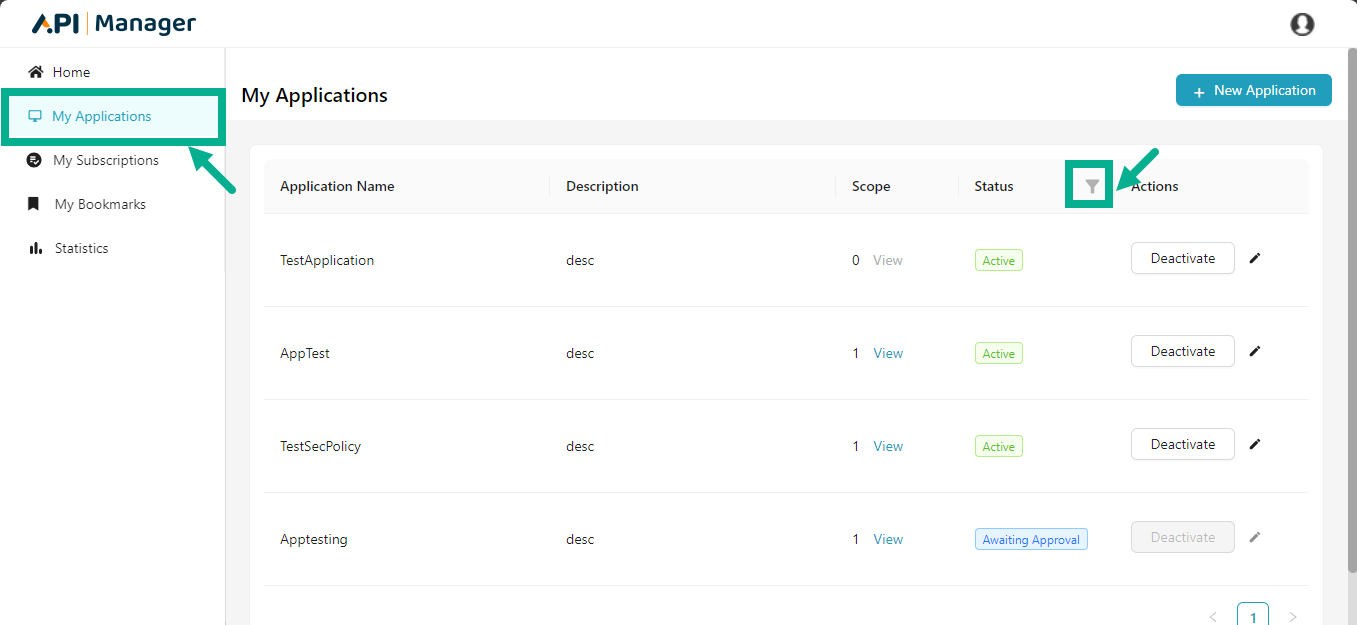Click the Home house icon in sidebar
The width and height of the screenshot is (1357, 625).
coord(36,72)
